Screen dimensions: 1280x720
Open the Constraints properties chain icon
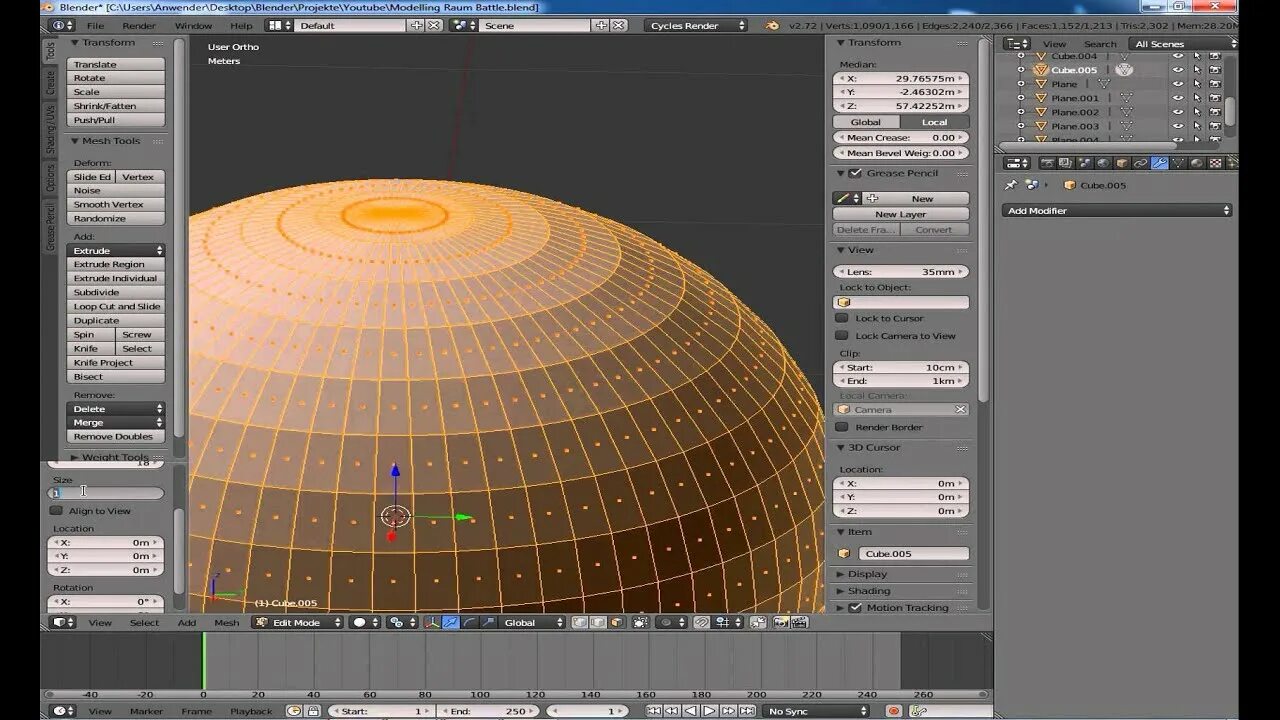1140,163
